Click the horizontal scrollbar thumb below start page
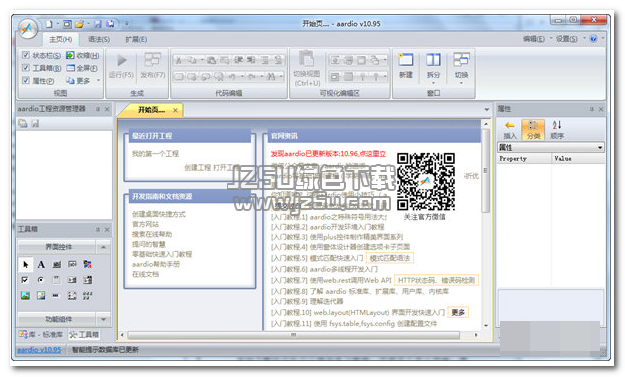This screenshot has height=377, width=625. [x=293, y=335]
